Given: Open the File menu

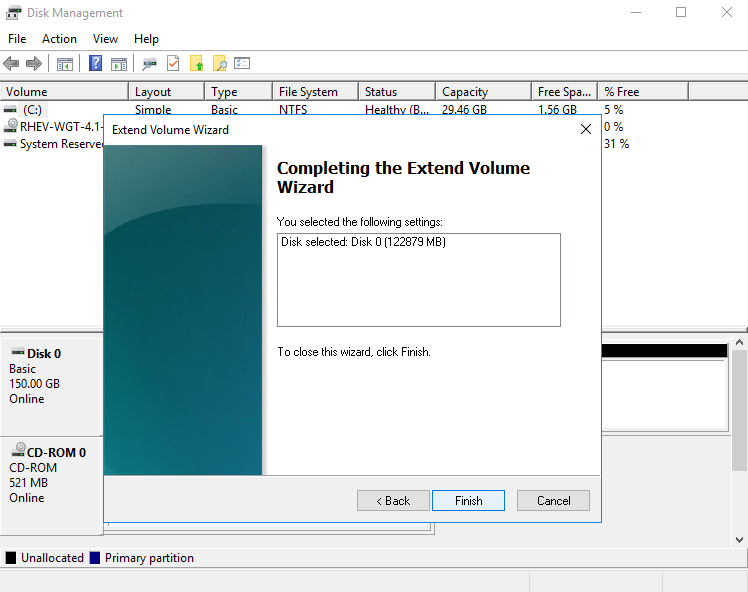Looking at the screenshot, I should click(x=17, y=39).
